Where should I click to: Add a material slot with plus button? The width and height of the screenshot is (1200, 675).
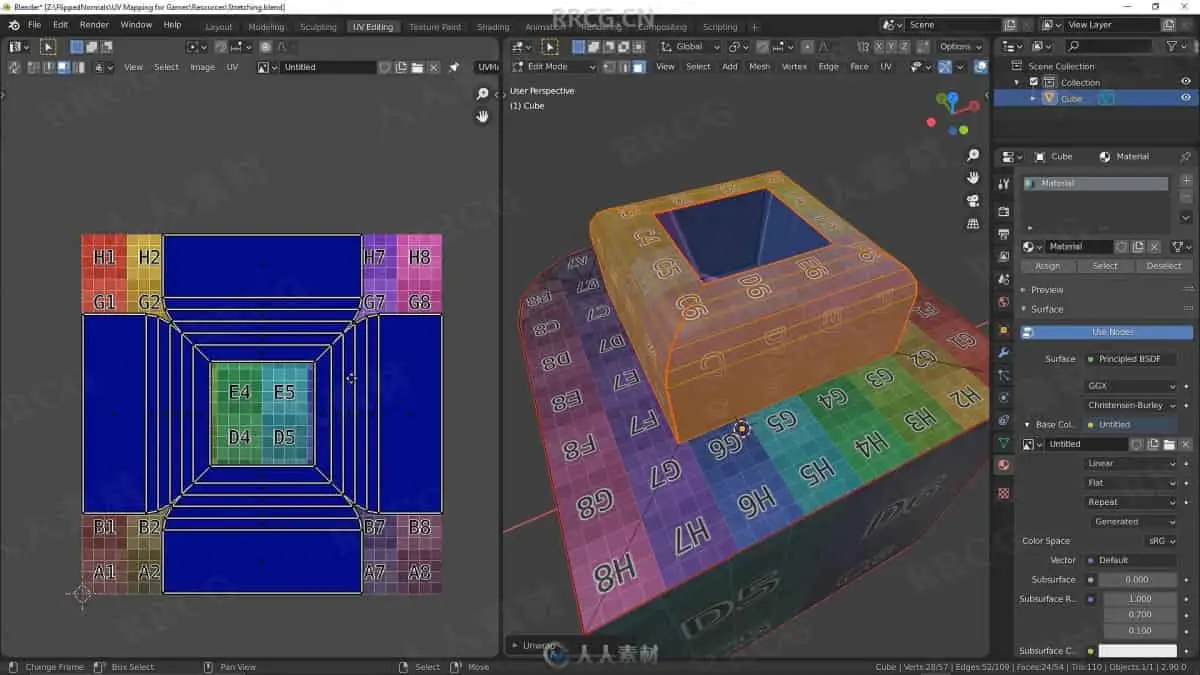coord(1186,180)
